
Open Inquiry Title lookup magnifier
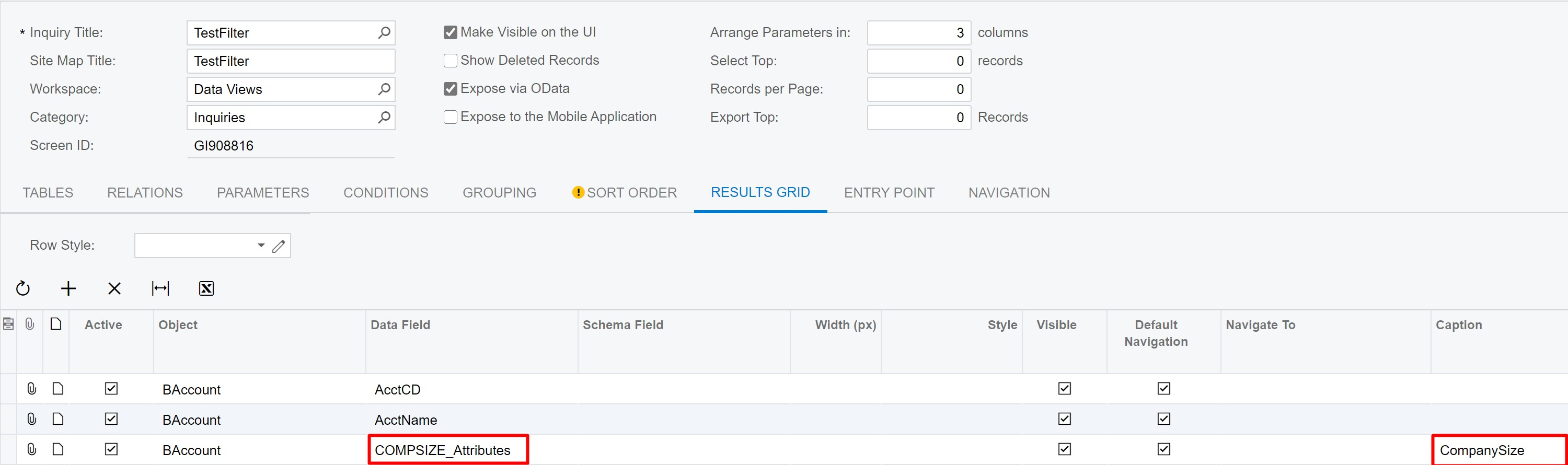(x=384, y=33)
